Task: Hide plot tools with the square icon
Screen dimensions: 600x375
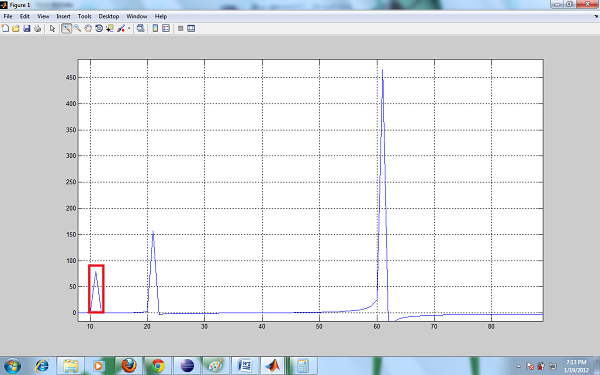Action: [x=181, y=28]
